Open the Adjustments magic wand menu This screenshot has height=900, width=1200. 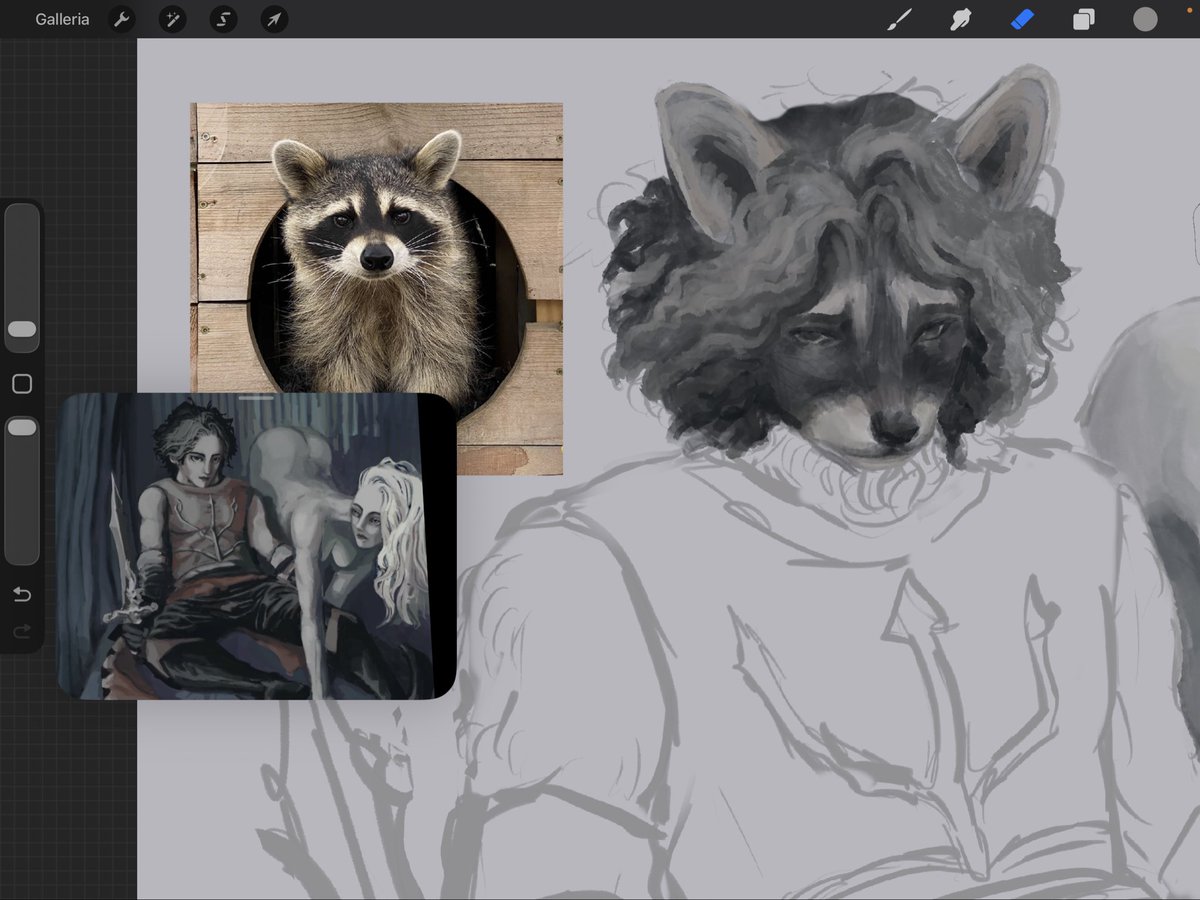173,19
